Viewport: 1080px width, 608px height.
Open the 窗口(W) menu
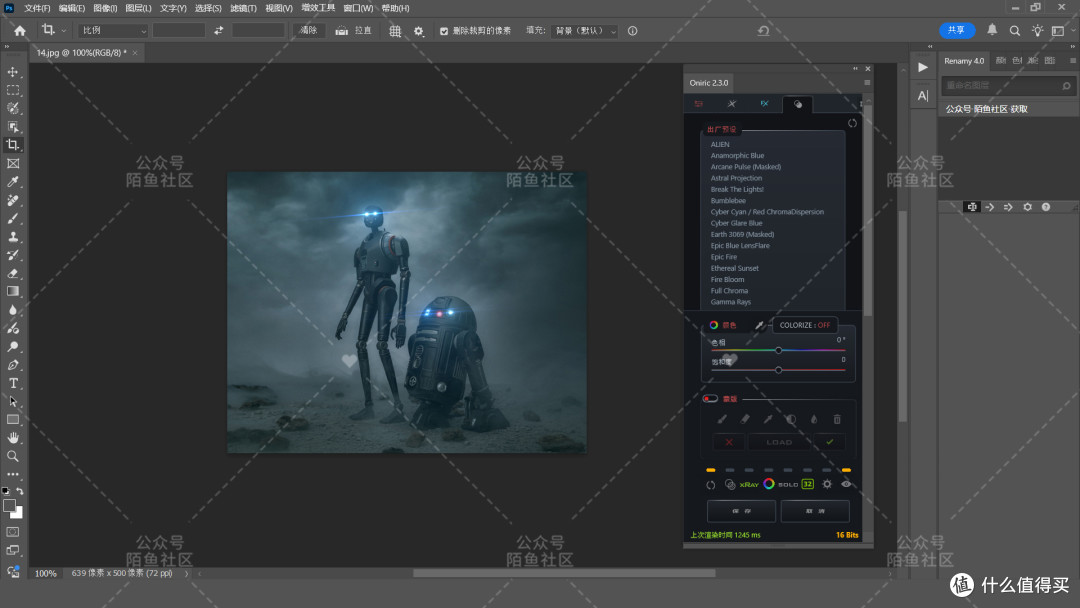[x=358, y=8]
